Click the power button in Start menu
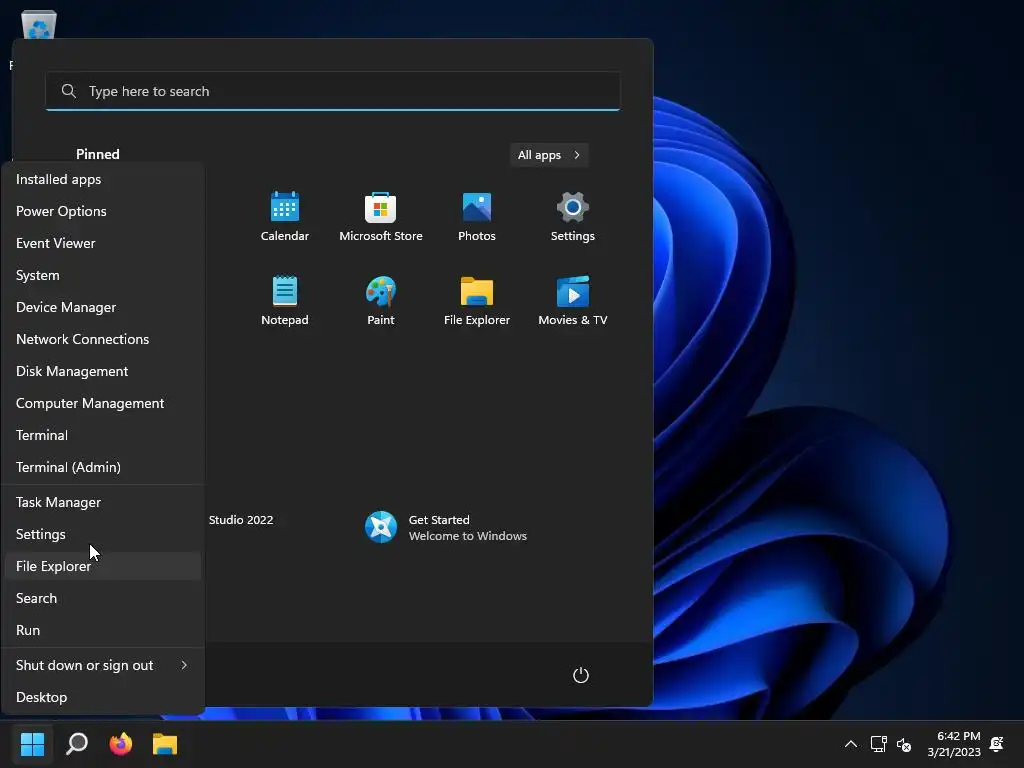1024x768 pixels. pos(581,675)
